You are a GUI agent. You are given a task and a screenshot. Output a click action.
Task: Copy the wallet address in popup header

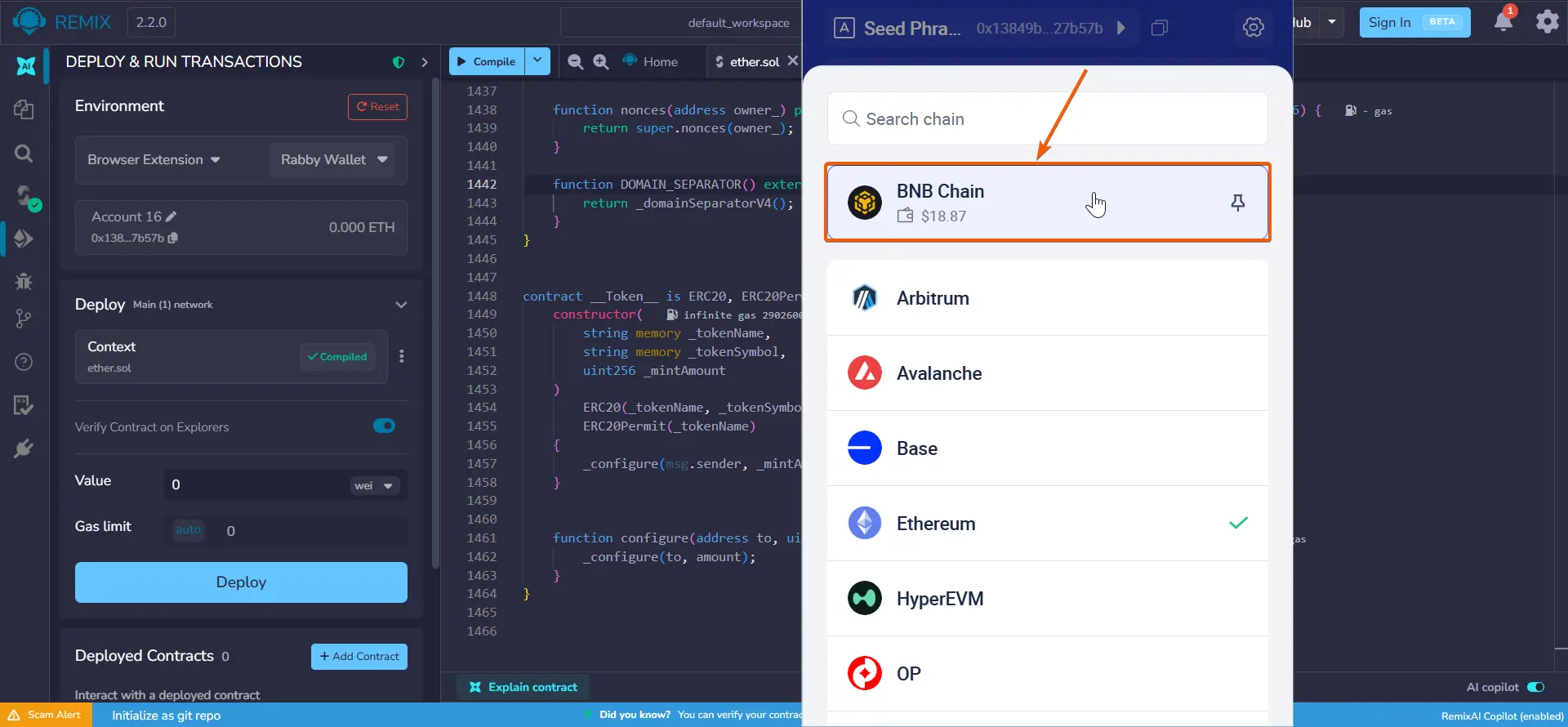1159,29
